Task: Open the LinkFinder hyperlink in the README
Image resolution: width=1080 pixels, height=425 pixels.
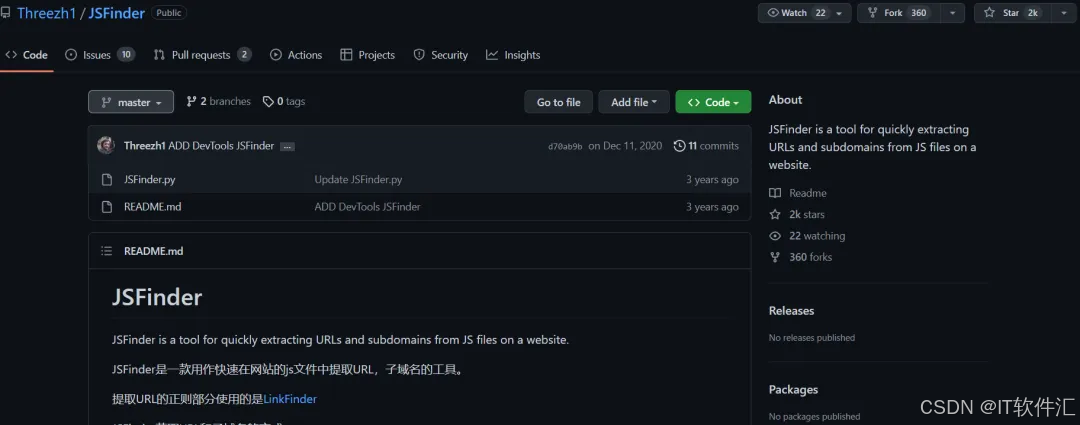Action: click(x=290, y=399)
